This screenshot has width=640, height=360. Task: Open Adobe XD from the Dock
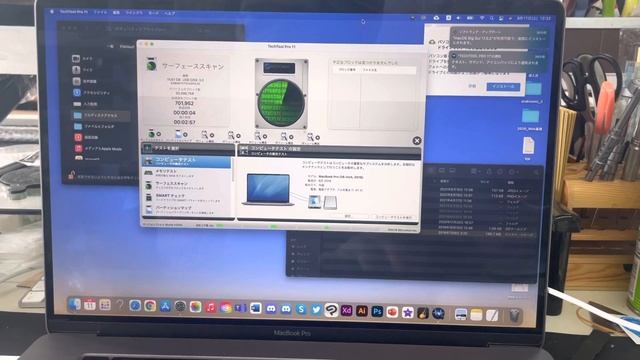tap(346, 311)
